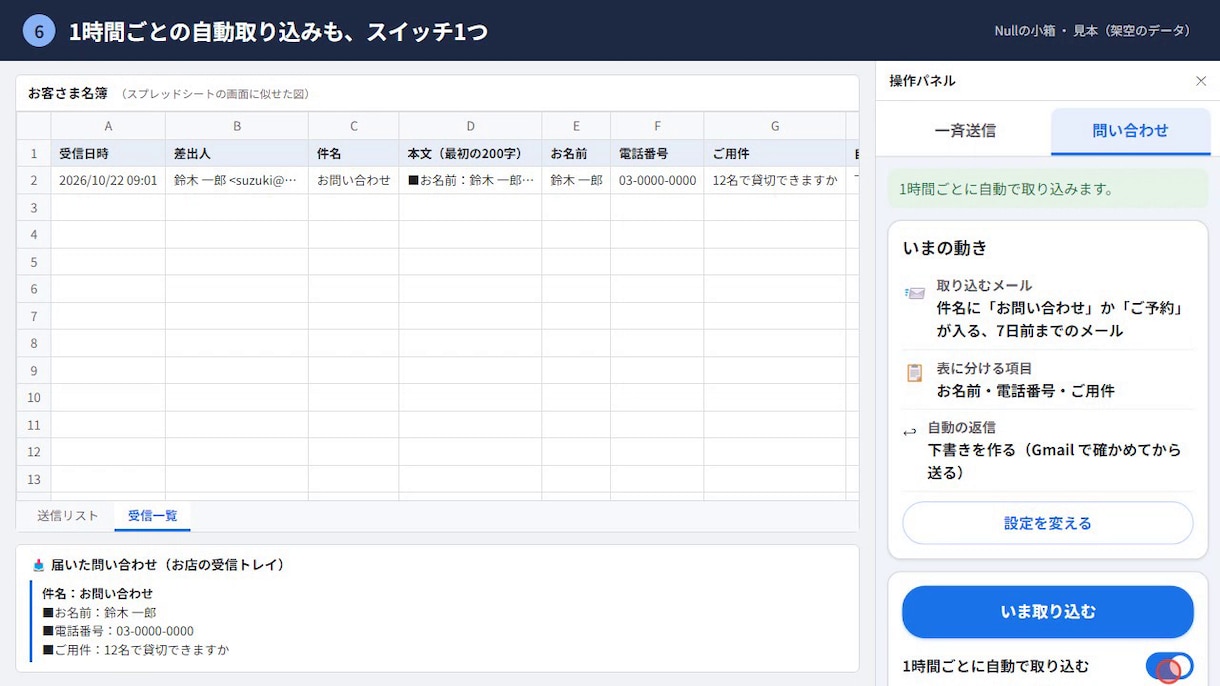
Task: Click the 件名:お問い合わせ line in the inbox
Action: pyautogui.click(x=98, y=594)
